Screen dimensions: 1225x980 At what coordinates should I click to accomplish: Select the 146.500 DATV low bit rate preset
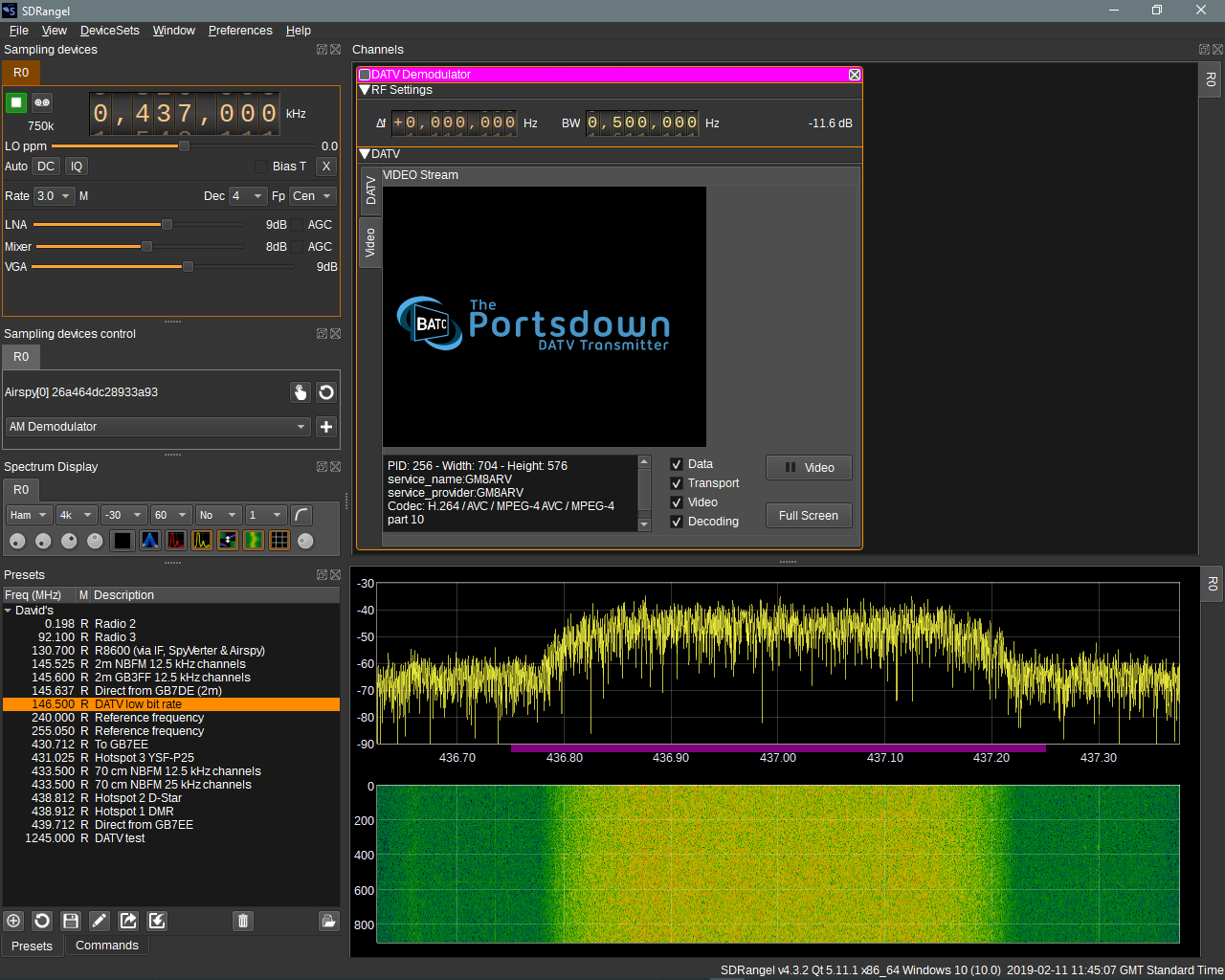[171, 704]
